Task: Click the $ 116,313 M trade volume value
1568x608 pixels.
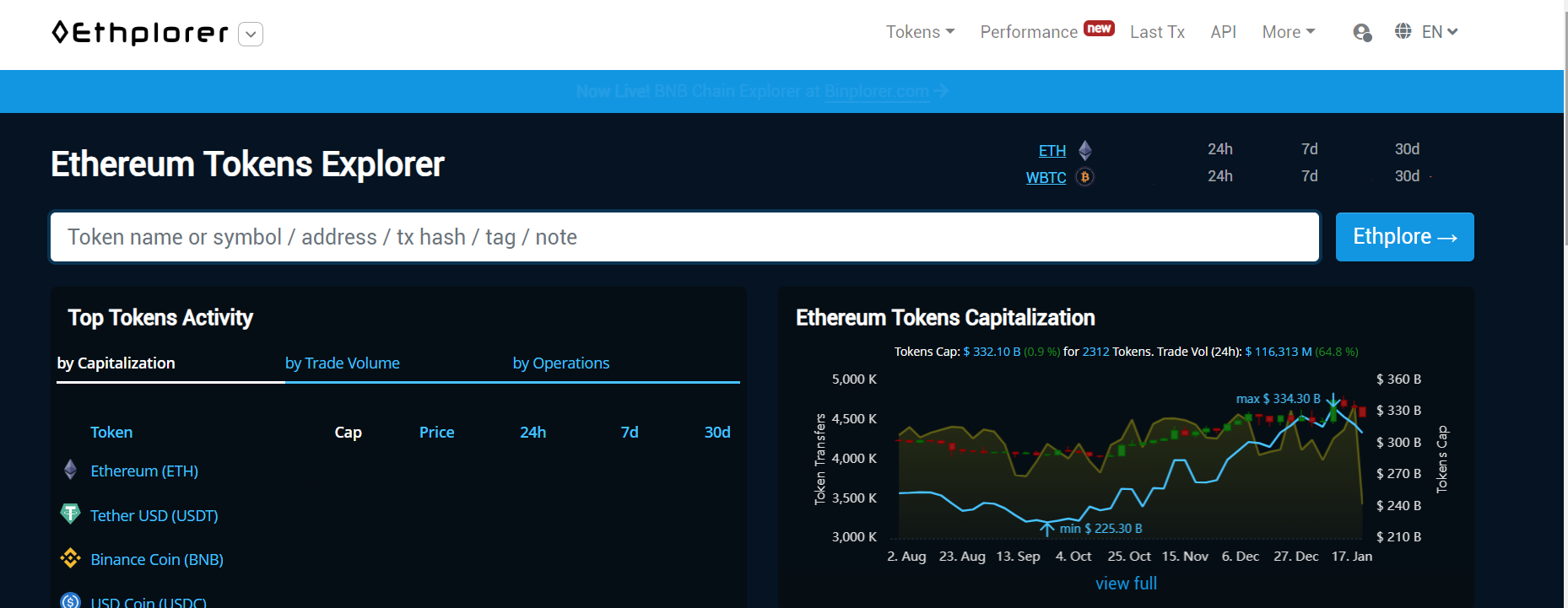Action: point(1279,352)
